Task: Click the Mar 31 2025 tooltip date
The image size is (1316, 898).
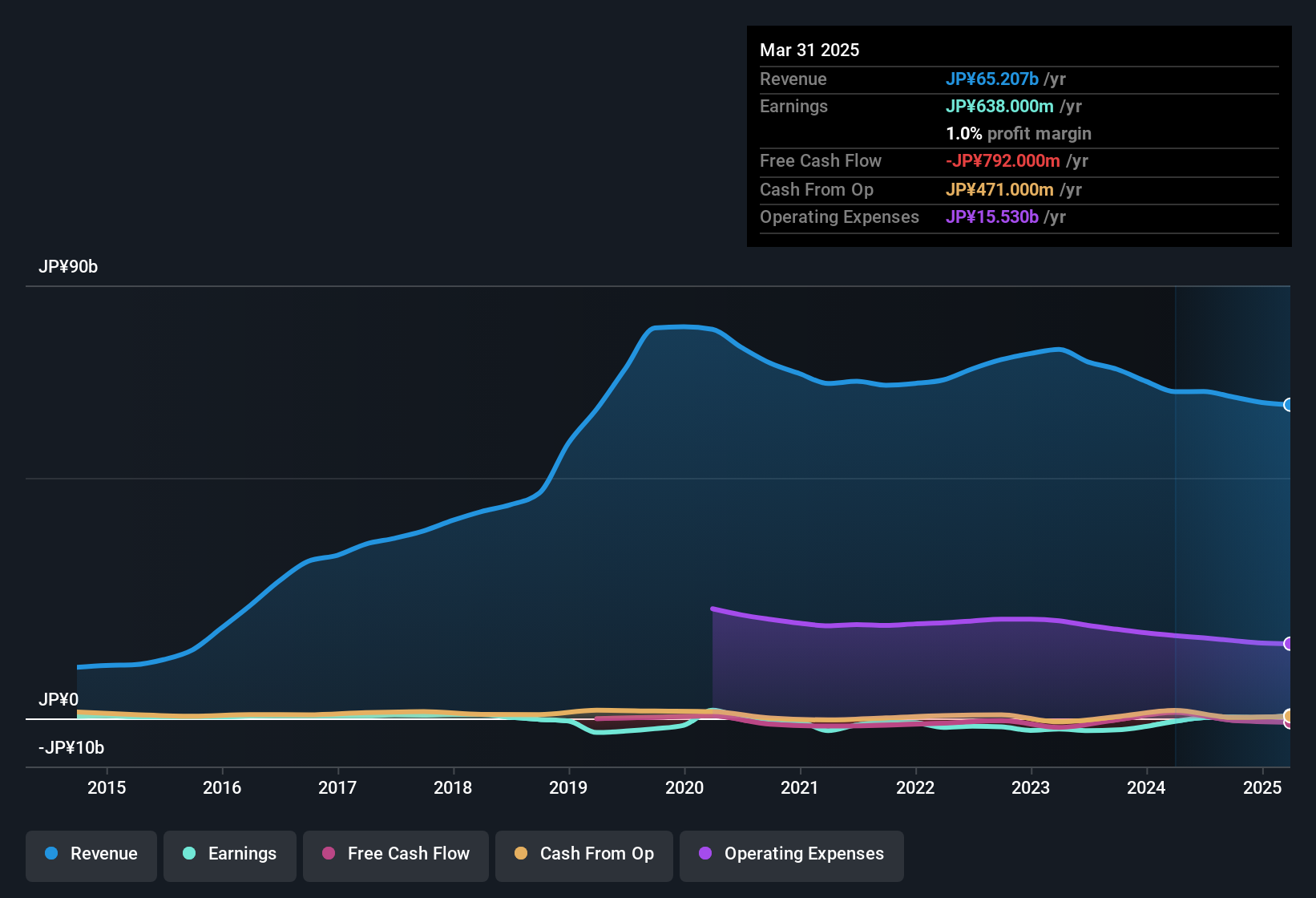Action: coord(809,50)
